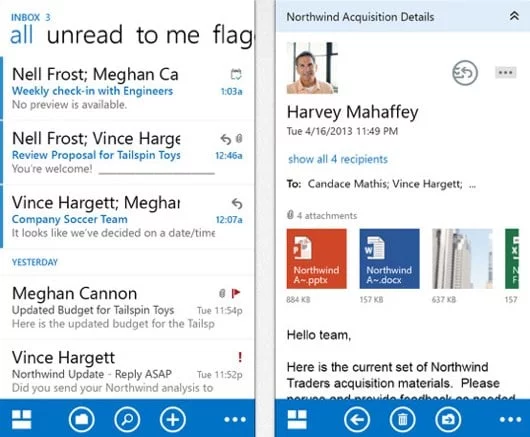
Task: Open the building photo attachment
Action: tap(462, 259)
